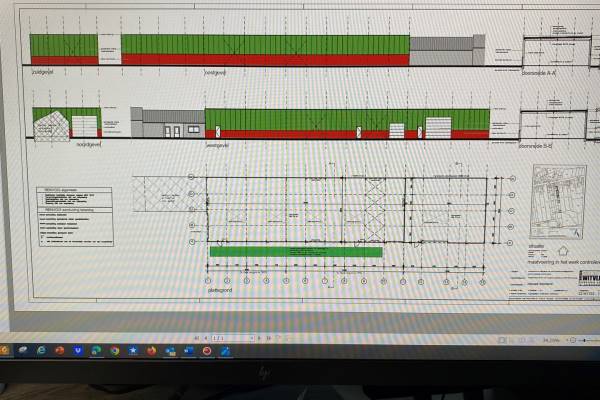
Task: Advance to the next page
Action: tap(259, 338)
